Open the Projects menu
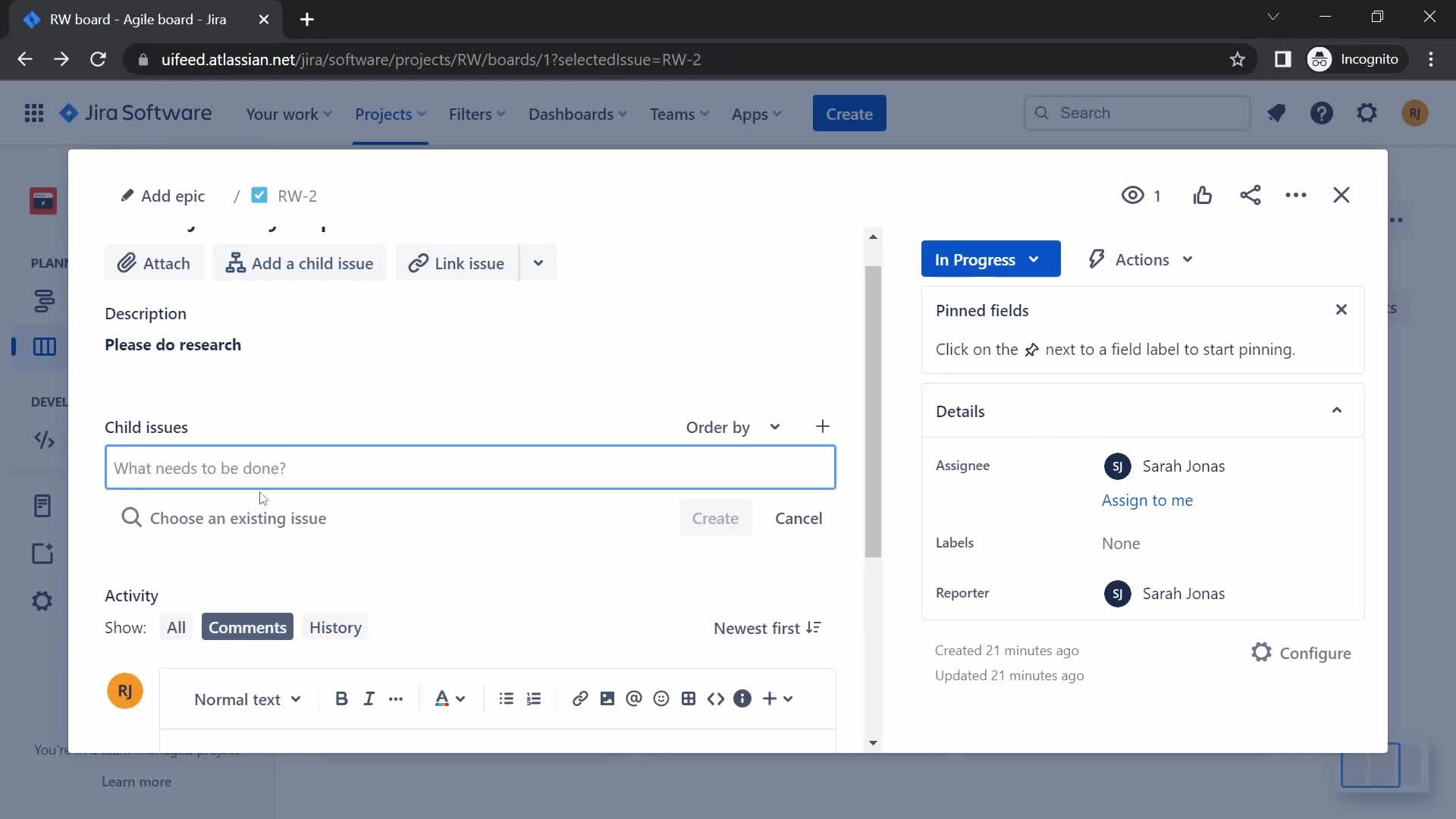1456x819 pixels. (x=391, y=114)
